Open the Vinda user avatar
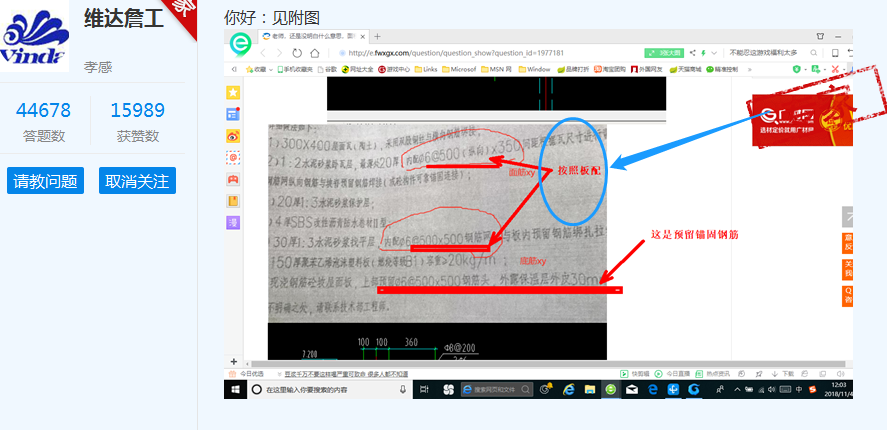This screenshot has height=430, width=887. (x=35, y=36)
